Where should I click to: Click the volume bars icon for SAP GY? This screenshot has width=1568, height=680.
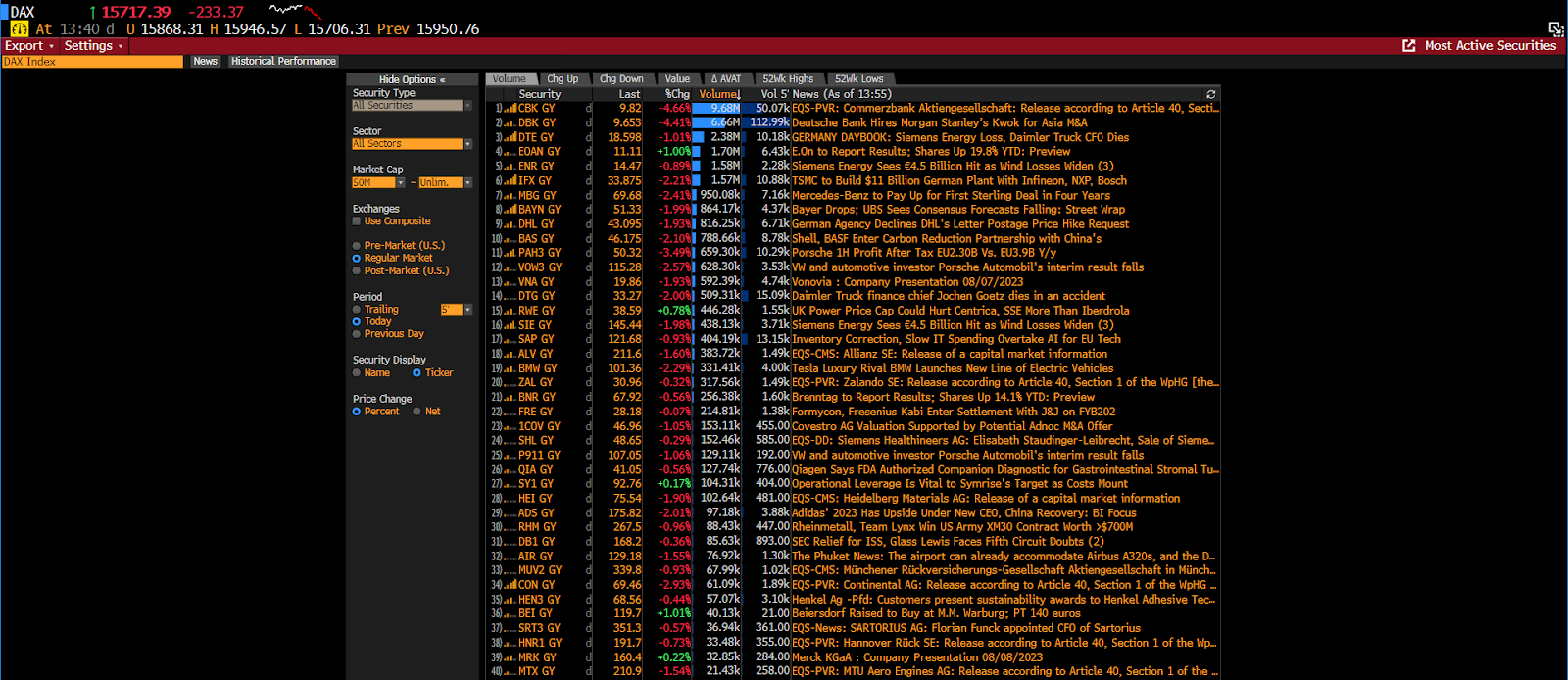[511, 339]
